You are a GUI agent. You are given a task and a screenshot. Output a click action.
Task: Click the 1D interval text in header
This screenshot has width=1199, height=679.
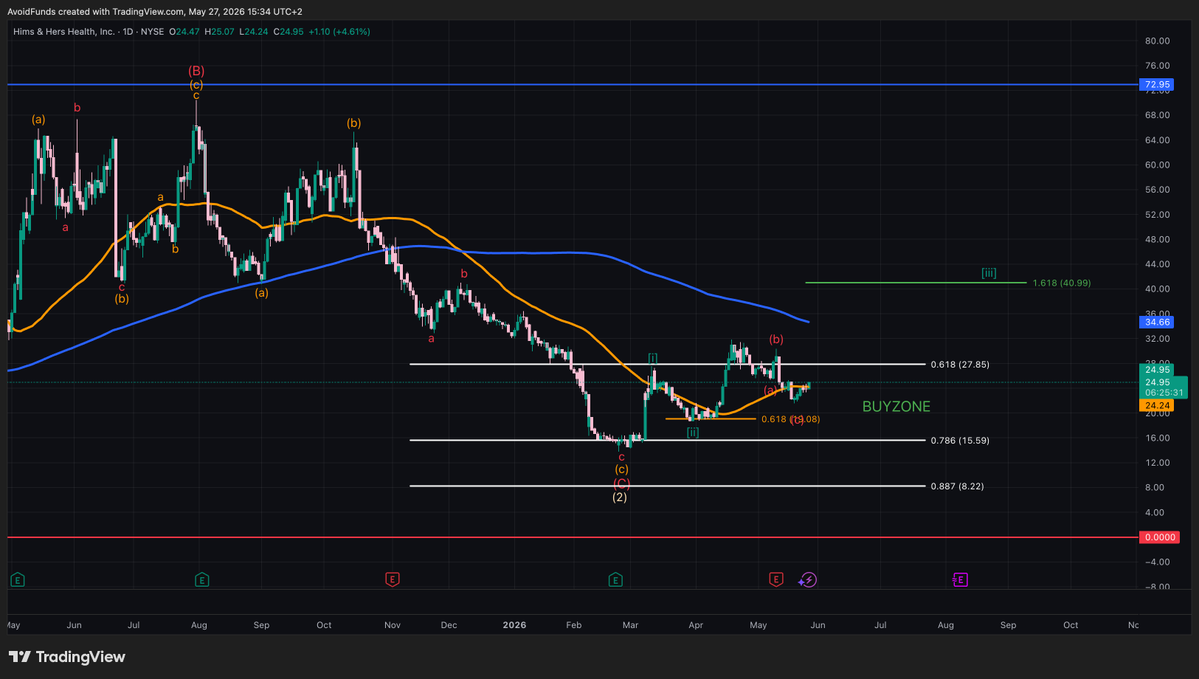pos(128,31)
